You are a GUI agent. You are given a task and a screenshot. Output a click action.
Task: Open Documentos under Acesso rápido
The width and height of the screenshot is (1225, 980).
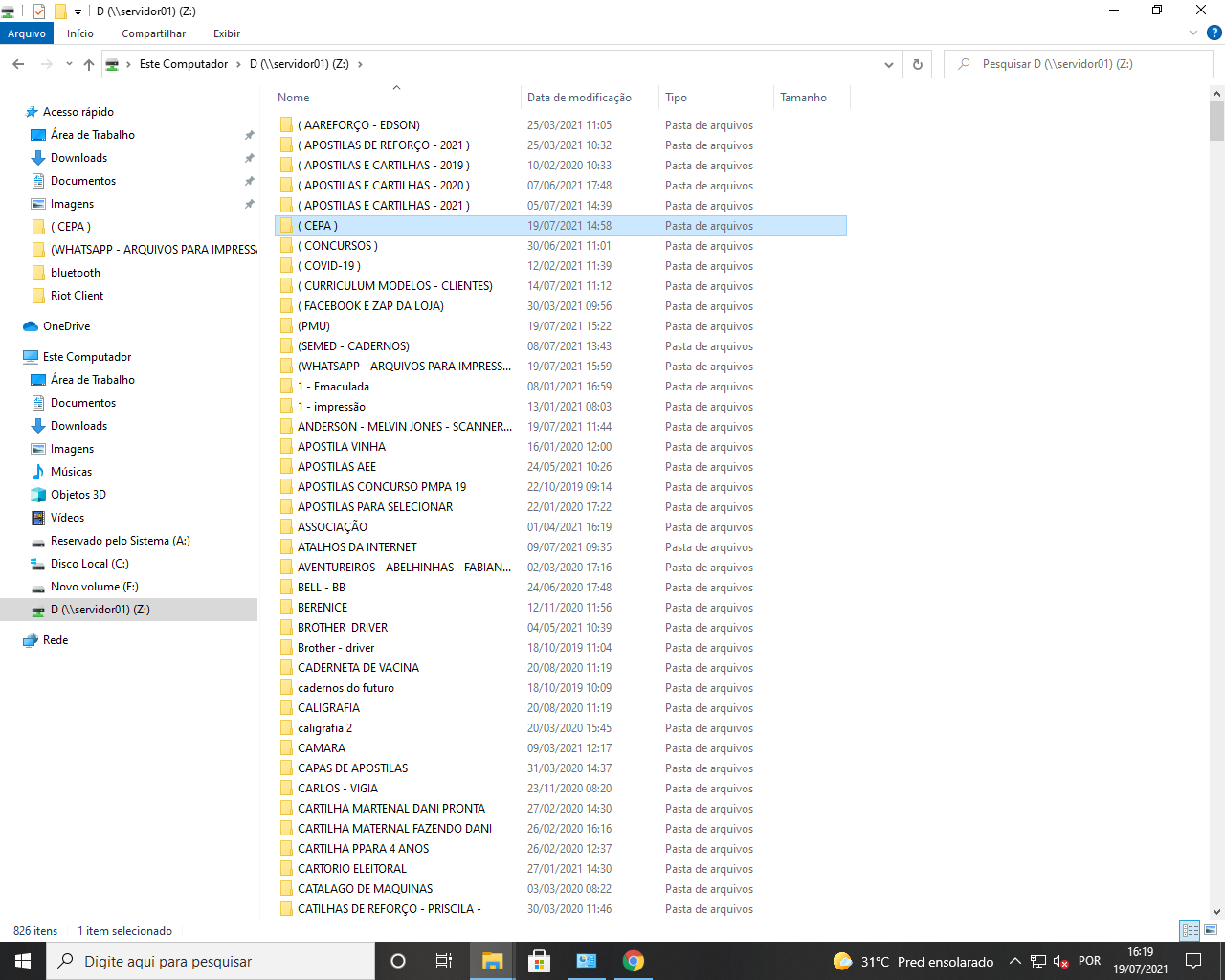[83, 181]
